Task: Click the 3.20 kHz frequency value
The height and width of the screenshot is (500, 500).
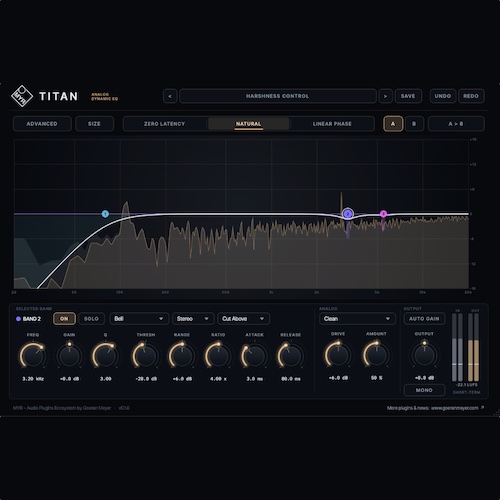Action: point(33,379)
